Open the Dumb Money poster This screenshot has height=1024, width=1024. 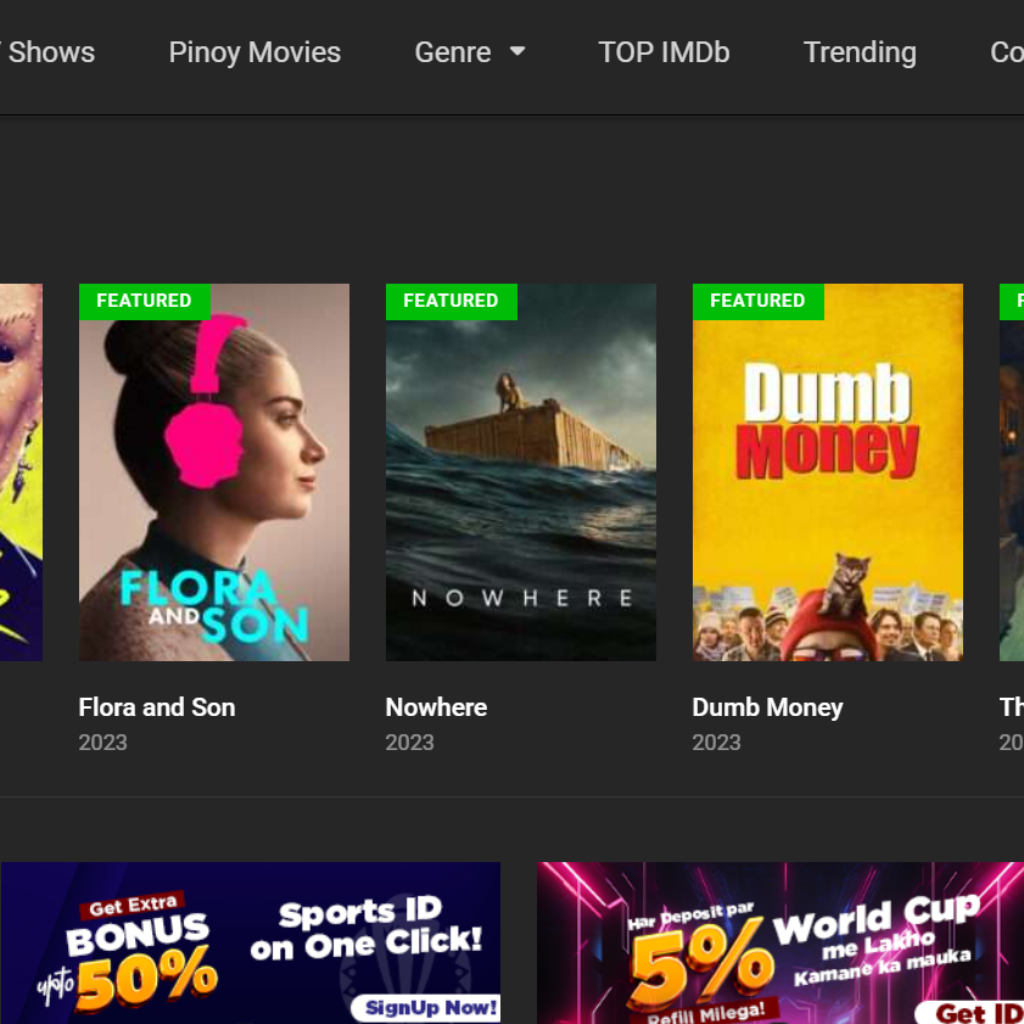point(827,472)
